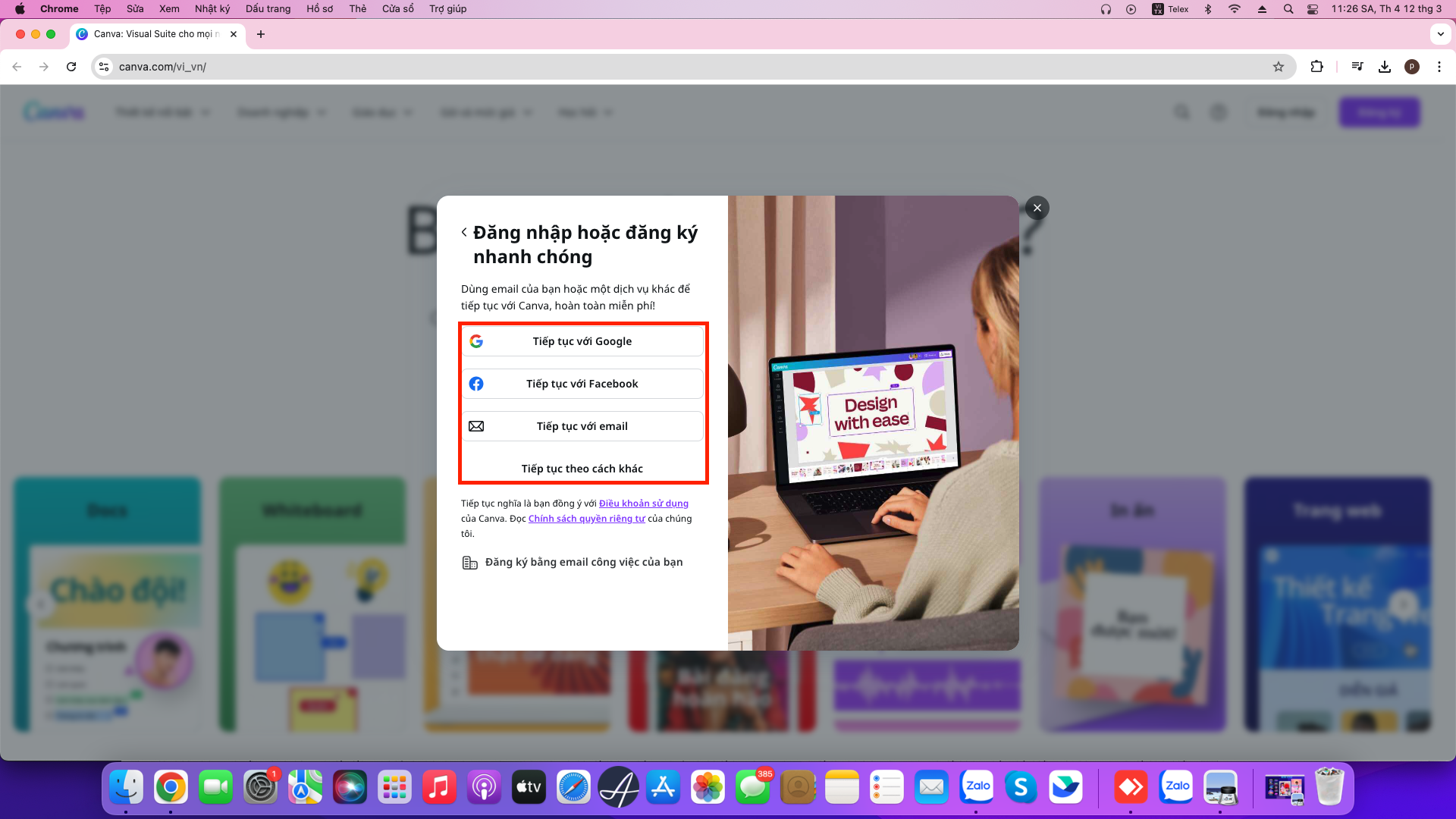Open Maps from the Dock

coord(305,788)
